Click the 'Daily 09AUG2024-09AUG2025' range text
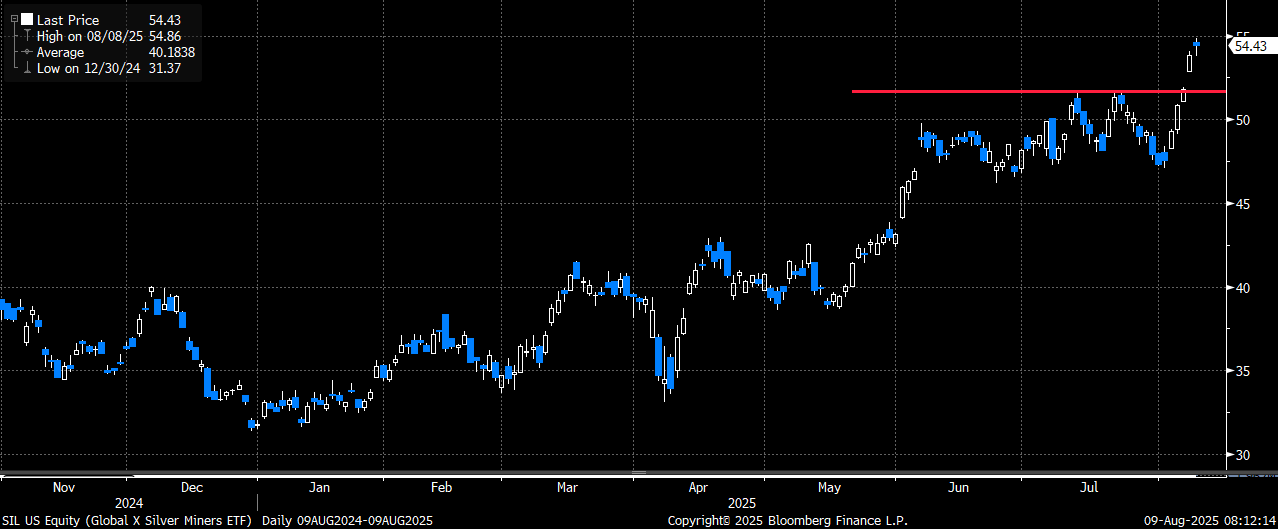The height and width of the screenshot is (529, 1278). [x=348, y=521]
